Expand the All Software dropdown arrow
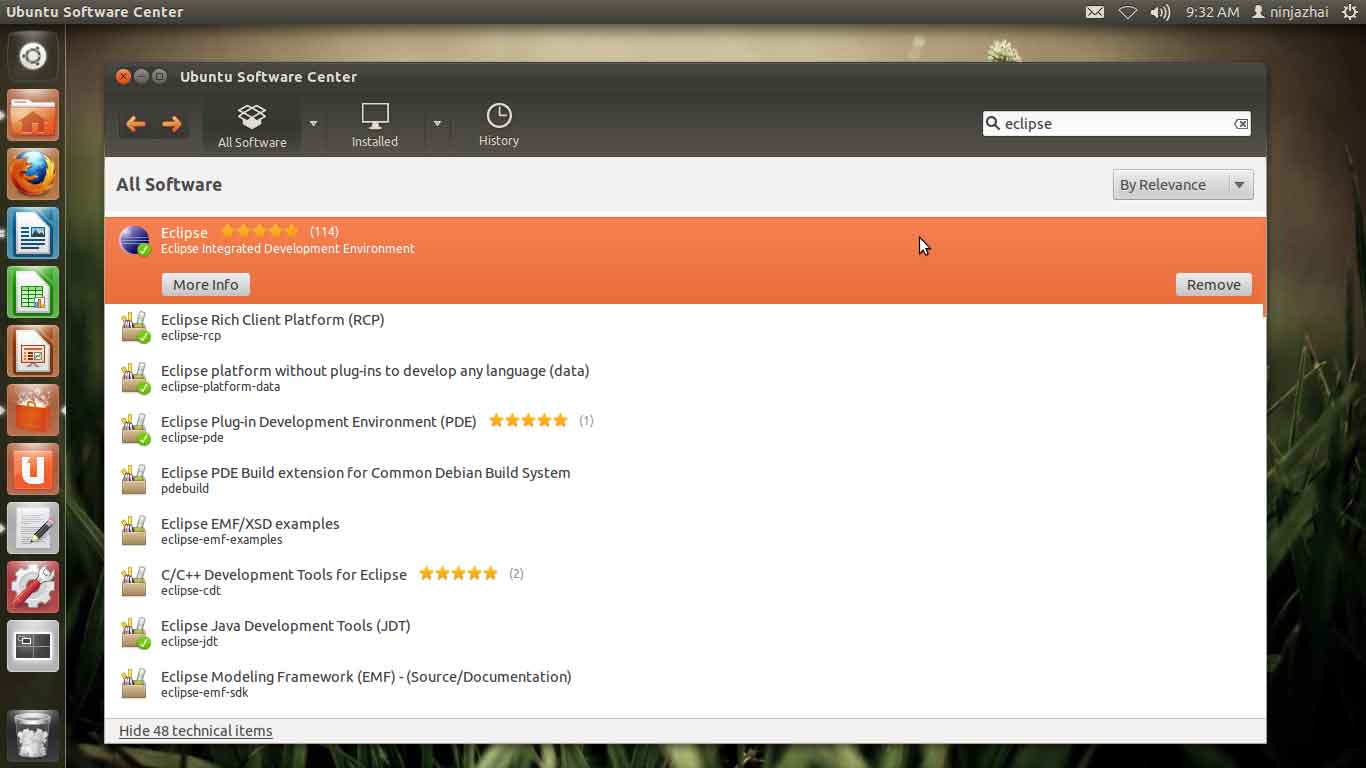Screen dimensions: 1366x768 313,124
